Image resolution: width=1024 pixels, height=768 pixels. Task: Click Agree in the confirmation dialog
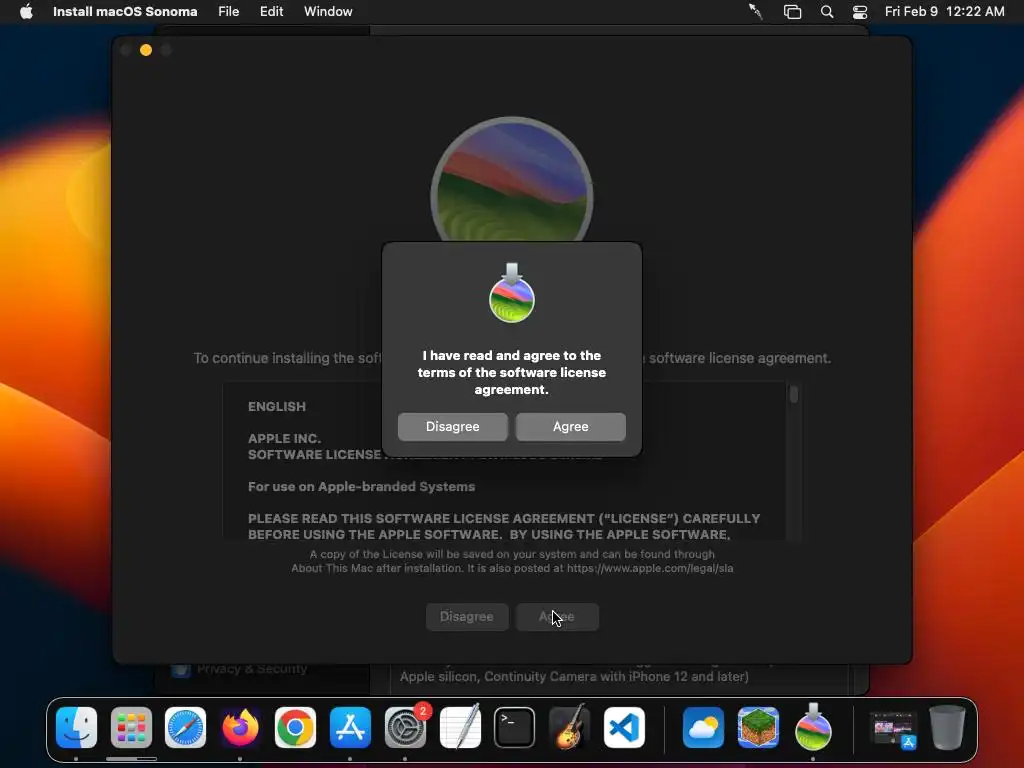[570, 426]
